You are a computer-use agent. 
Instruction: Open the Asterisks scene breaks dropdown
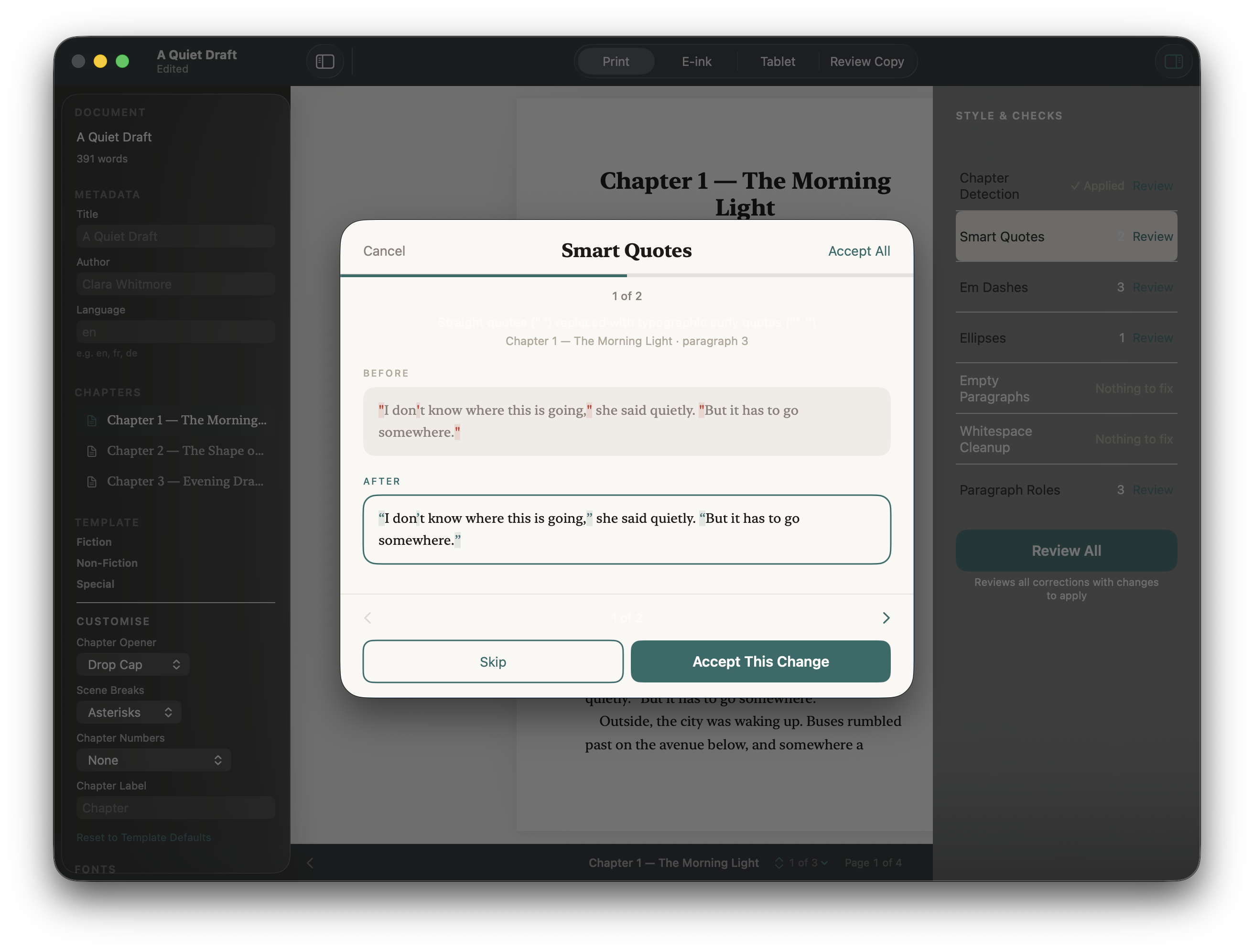(x=129, y=712)
